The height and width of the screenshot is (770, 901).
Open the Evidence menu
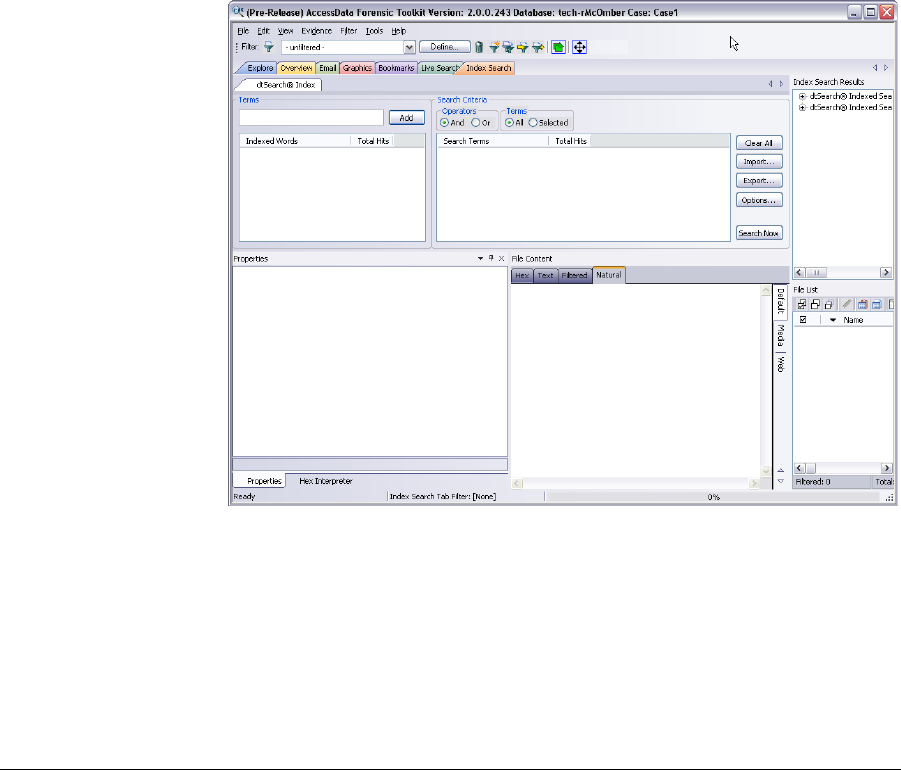[x=317, y=31]
